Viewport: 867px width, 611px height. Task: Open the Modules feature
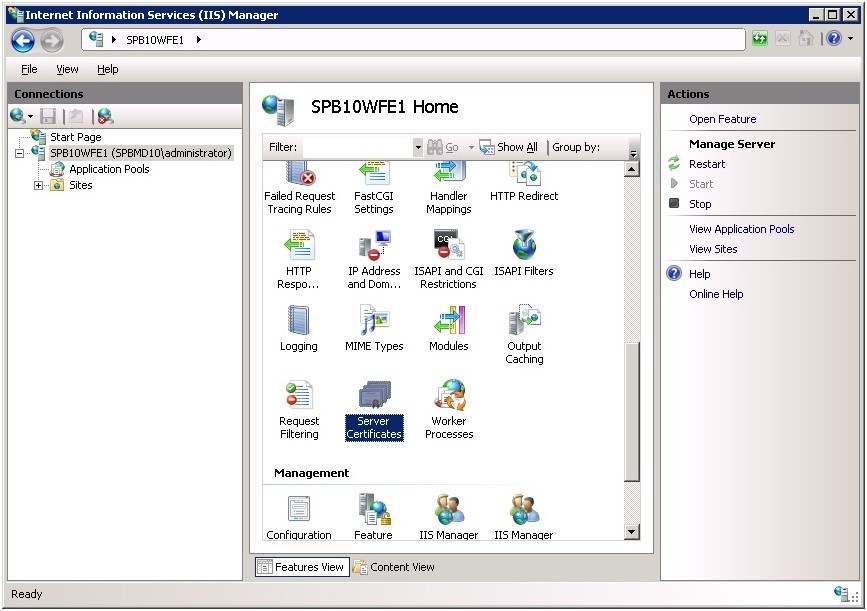tap(448, 328)
